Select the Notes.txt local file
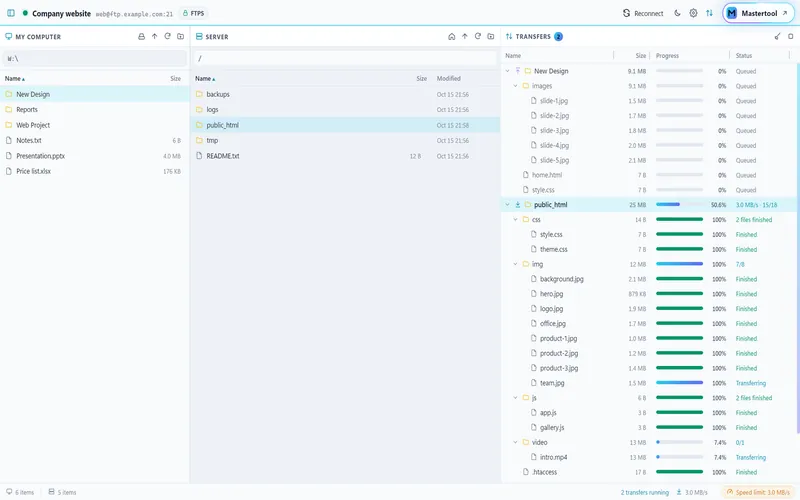Image resolution: width=800 pixels, height=500 pixels. [95, 140]
